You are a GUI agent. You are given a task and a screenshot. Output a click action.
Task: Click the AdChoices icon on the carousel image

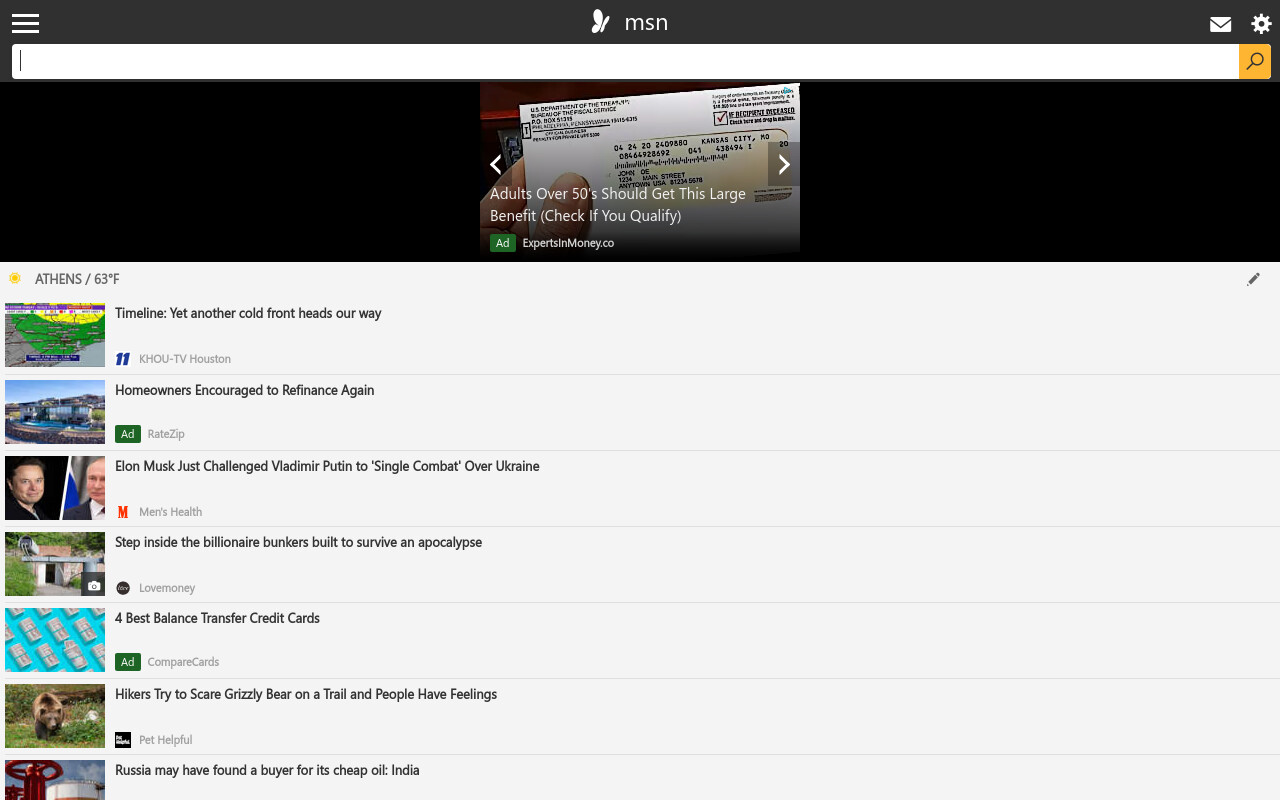[788, 91]
